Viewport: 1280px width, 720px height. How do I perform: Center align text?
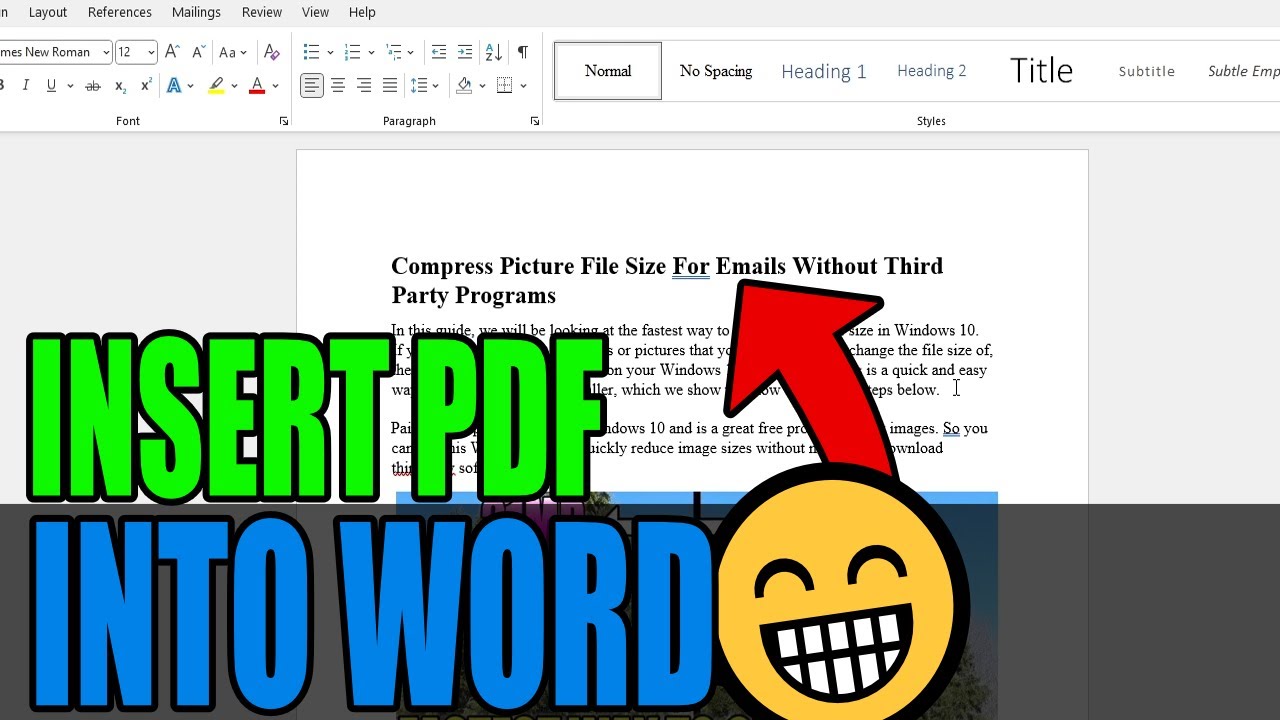pyautogui.click(x=338, y=86)
